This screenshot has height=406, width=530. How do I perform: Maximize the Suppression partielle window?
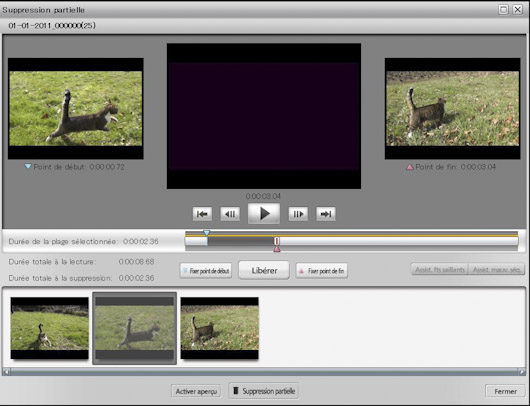(503, 9)
